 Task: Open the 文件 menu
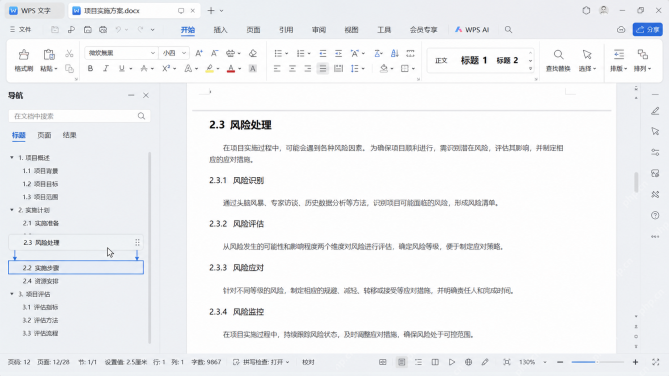pos(20,29)
